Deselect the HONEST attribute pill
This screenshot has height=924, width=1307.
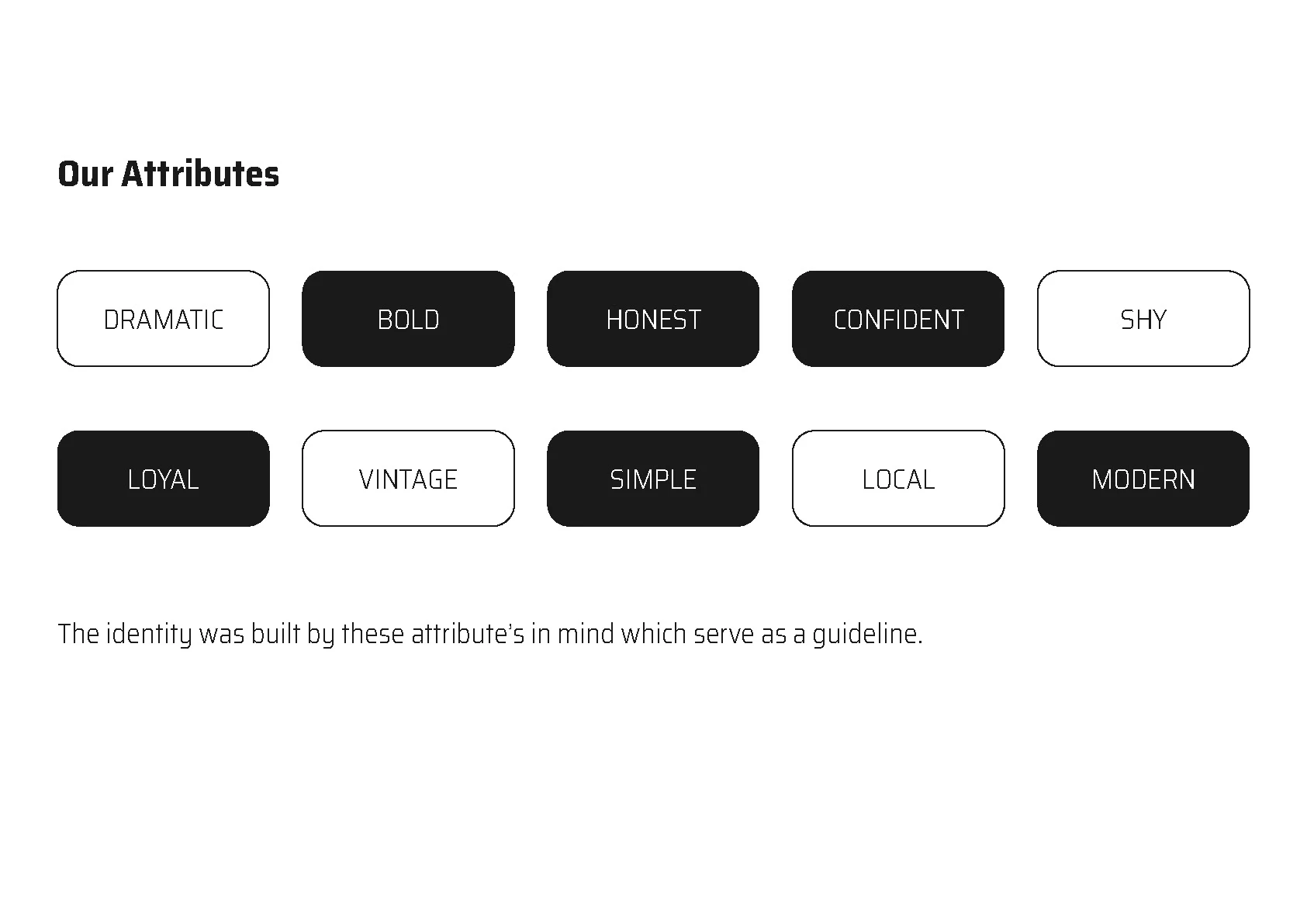point(653,319)
